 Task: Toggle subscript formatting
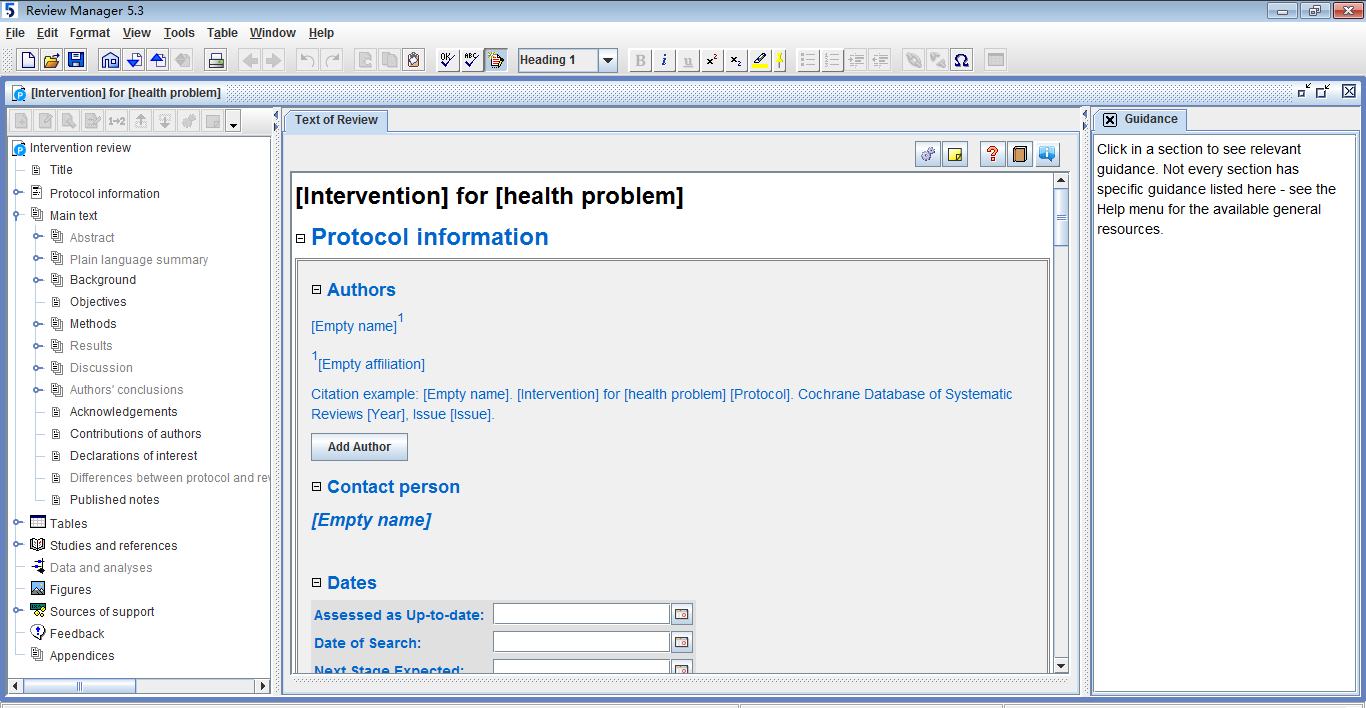(736, 60)
